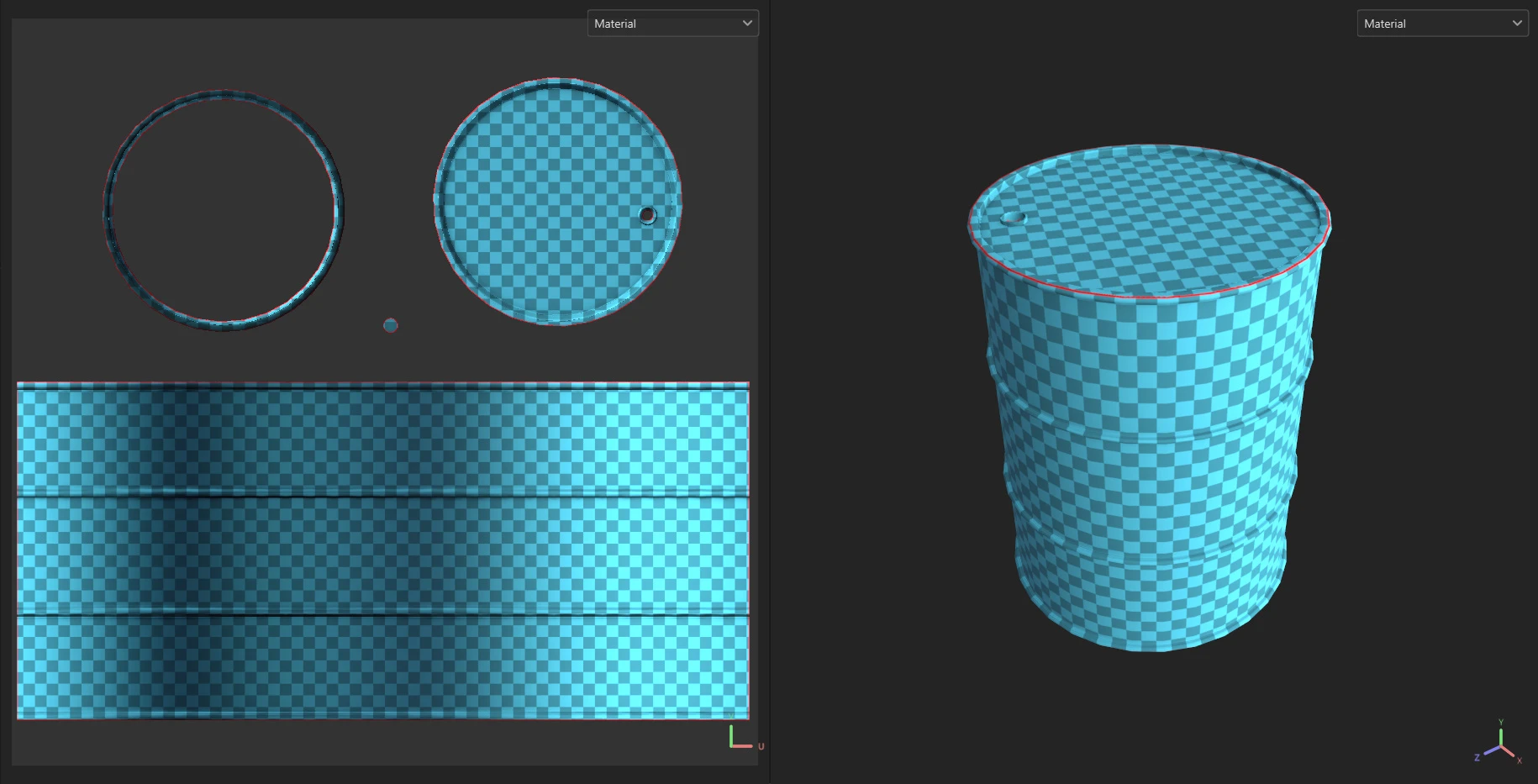1538x784 pixels.
Task: Click the green V axis of the UV gizmo
Action: click(x=731, y=734)
